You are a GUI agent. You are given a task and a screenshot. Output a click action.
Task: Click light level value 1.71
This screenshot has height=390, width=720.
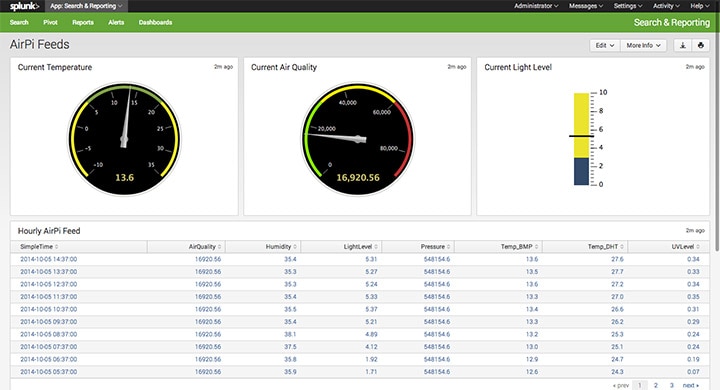click(371, 372)
